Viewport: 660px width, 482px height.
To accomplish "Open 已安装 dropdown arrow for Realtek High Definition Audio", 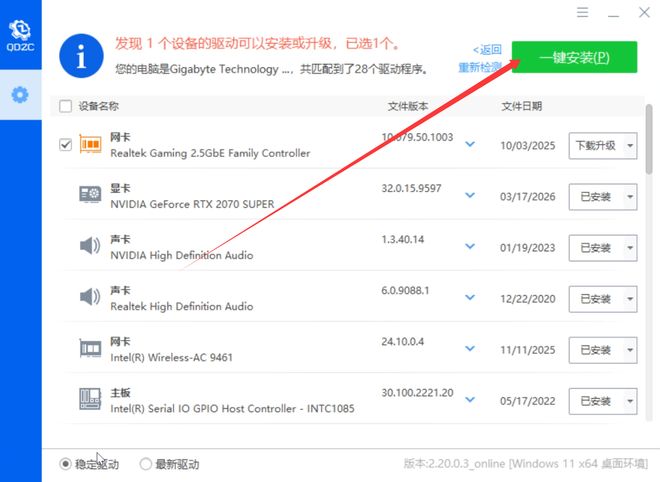I will click(630, 299).
